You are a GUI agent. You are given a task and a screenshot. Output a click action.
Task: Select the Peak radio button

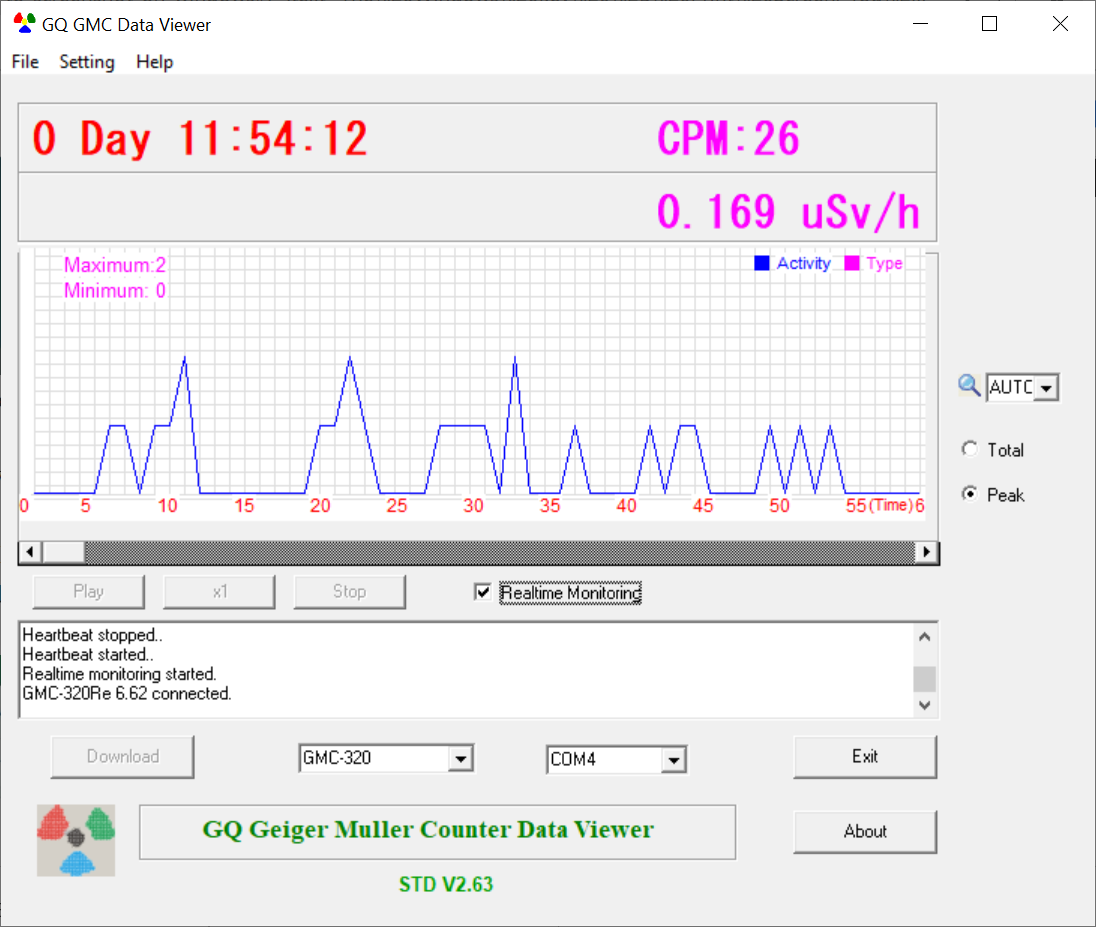(x=969, y=494)
